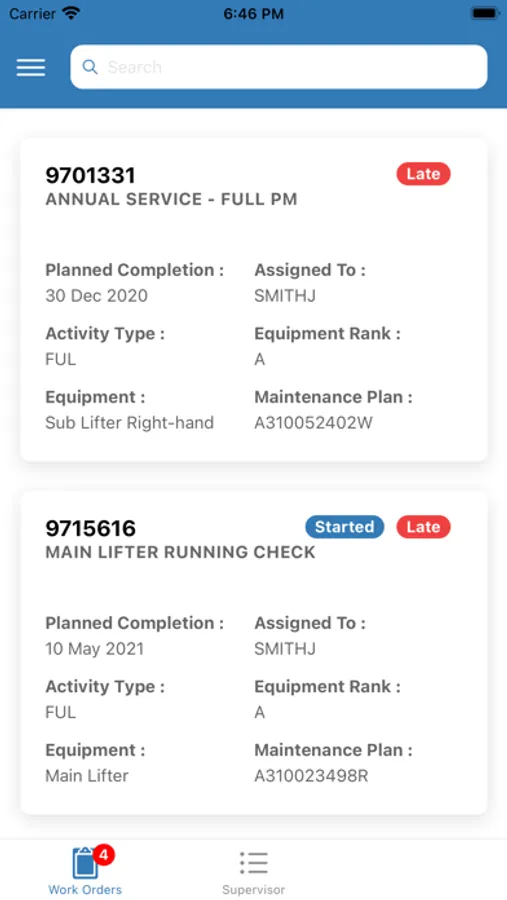Check the Wi-Fi status icon
Image resolution: width=507 pixels, height=900 pixels.
71,13
